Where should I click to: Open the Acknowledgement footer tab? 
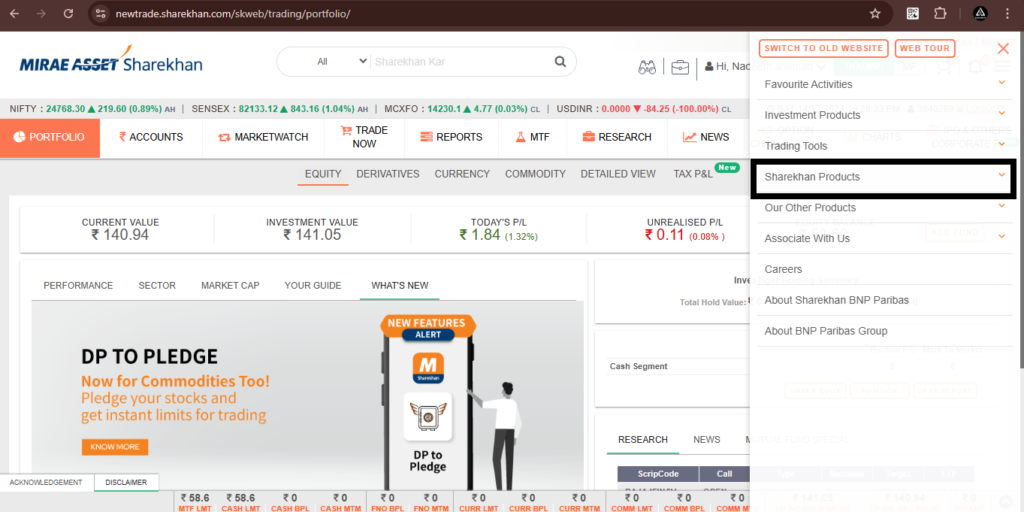[x=46, y=483]
